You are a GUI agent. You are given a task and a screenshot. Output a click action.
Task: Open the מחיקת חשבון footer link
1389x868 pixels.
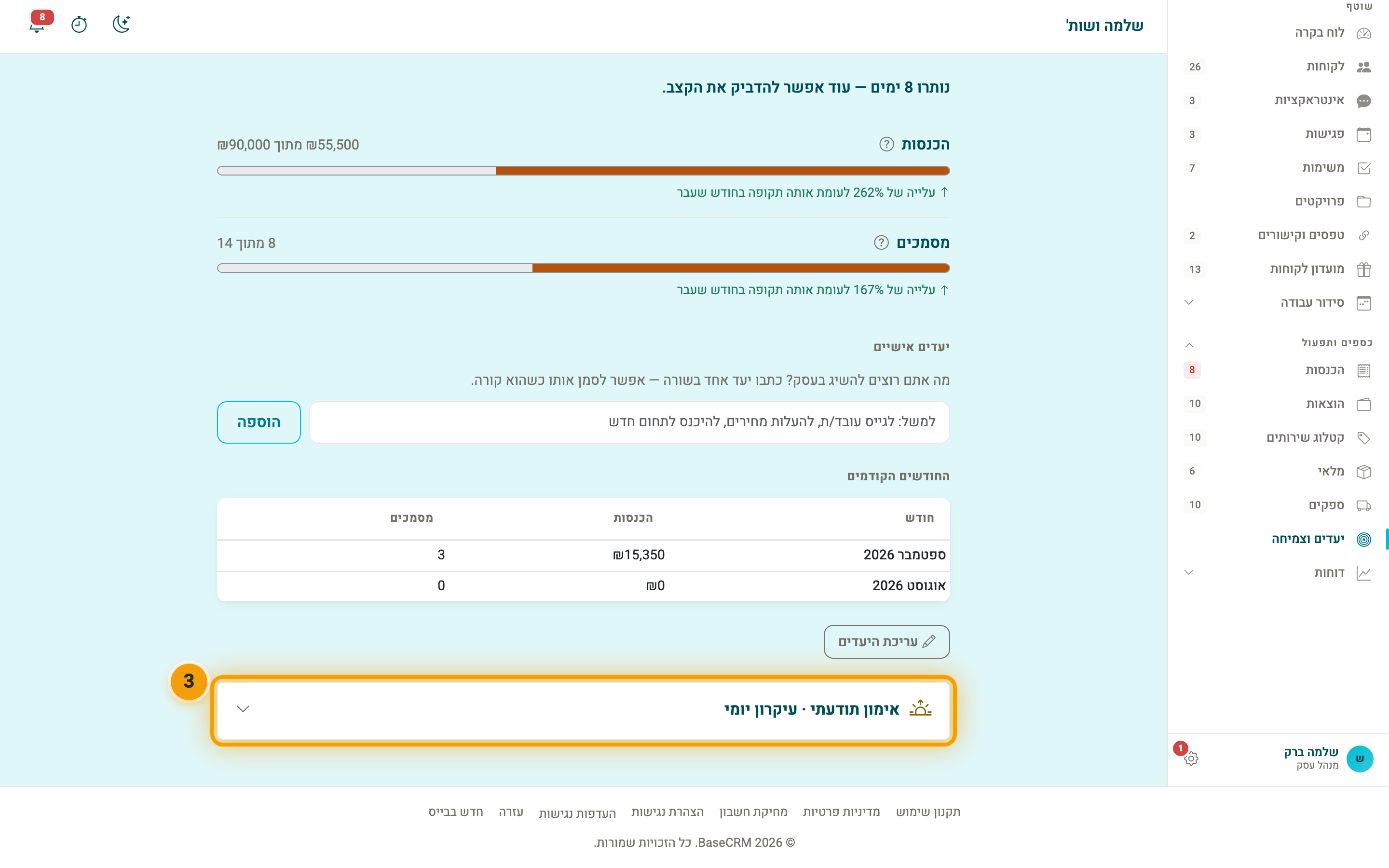tap(753, 812)
